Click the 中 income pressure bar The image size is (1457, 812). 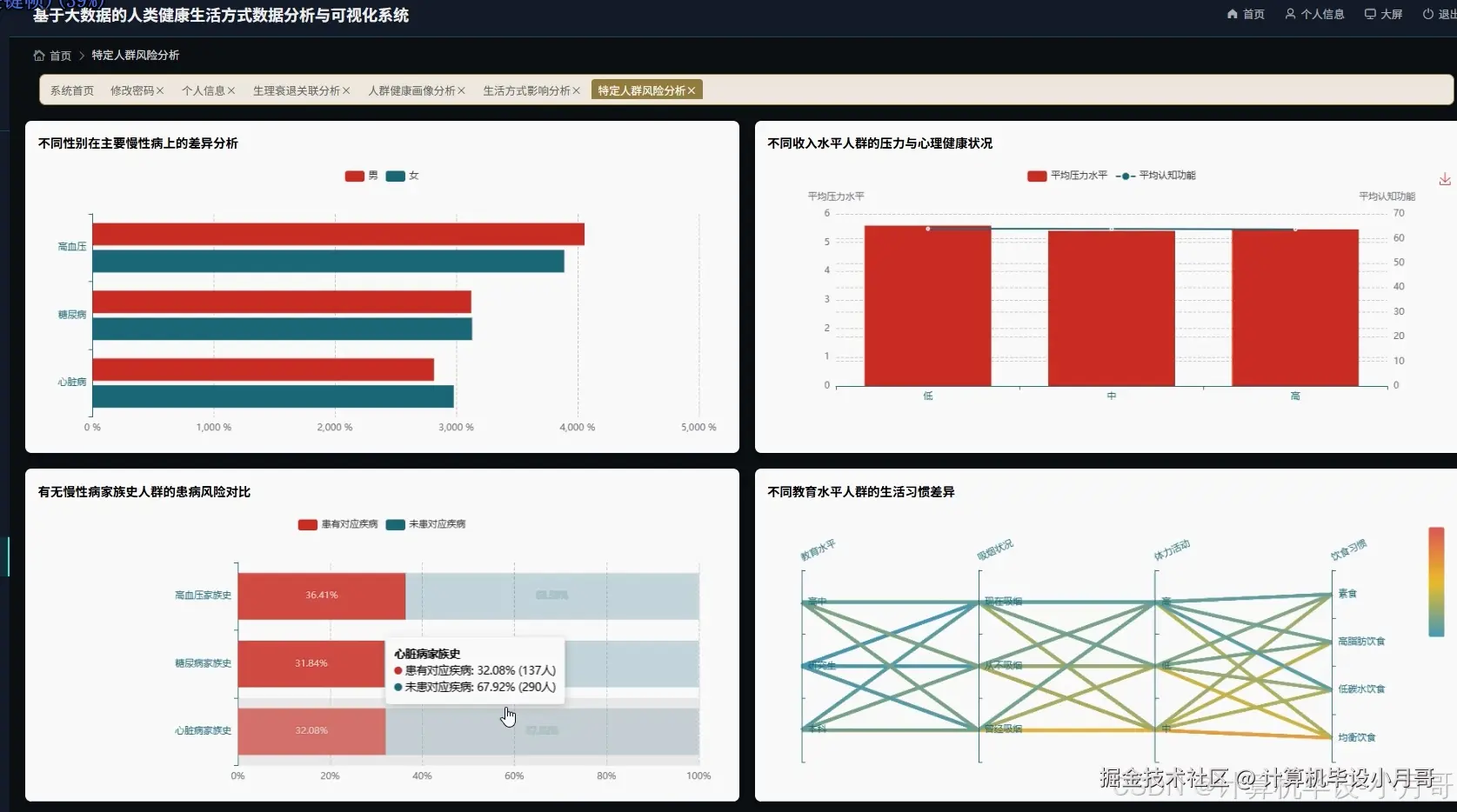[x=1111, y=309]
